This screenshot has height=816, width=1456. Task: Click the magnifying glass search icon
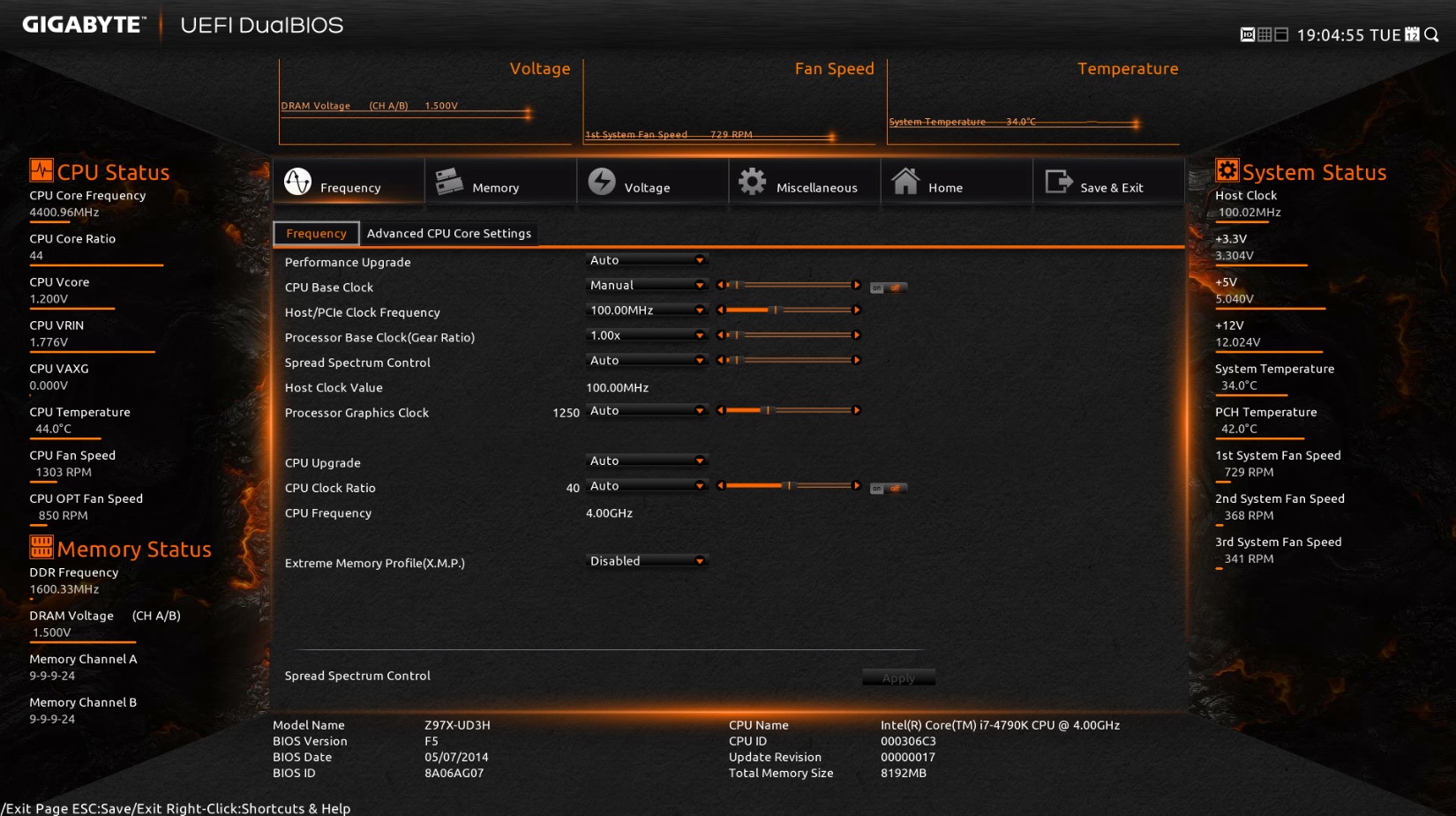1432,34
